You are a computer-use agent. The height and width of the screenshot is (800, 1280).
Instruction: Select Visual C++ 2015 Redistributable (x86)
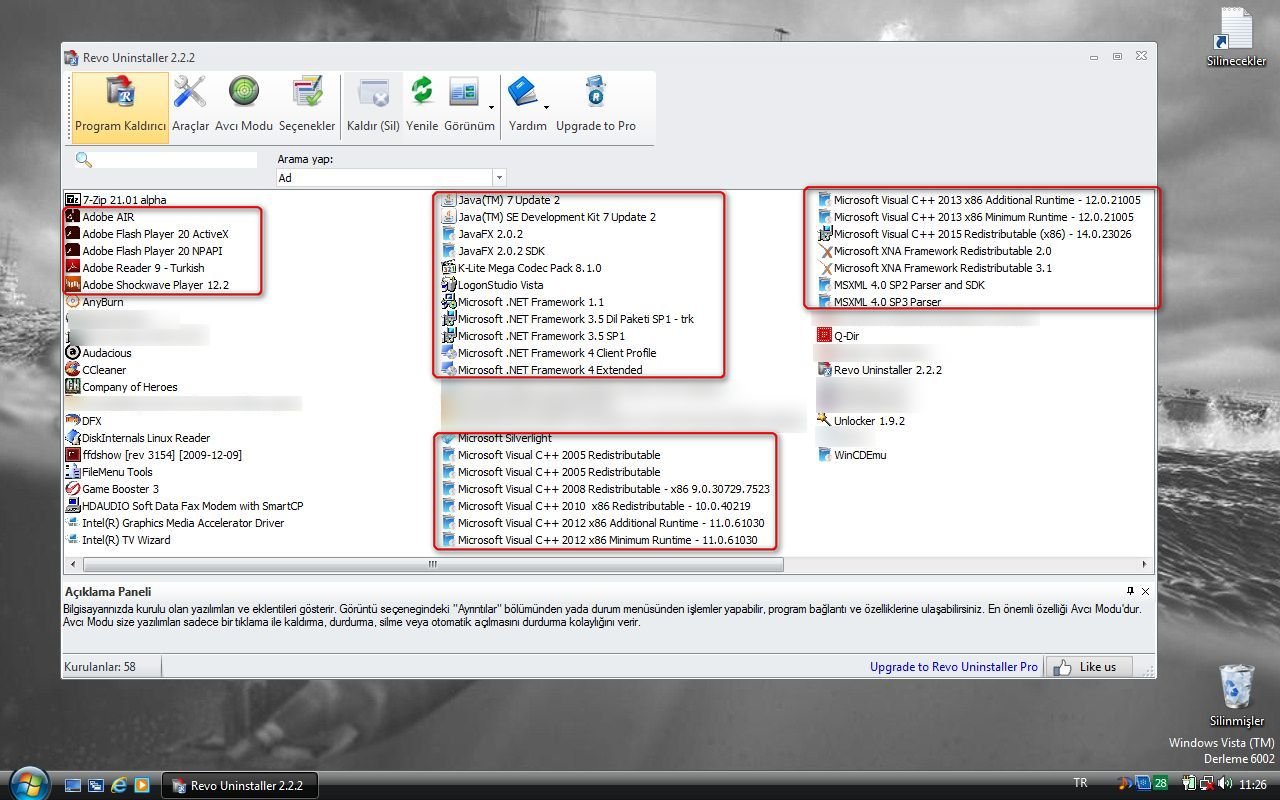tap(975, 234)
